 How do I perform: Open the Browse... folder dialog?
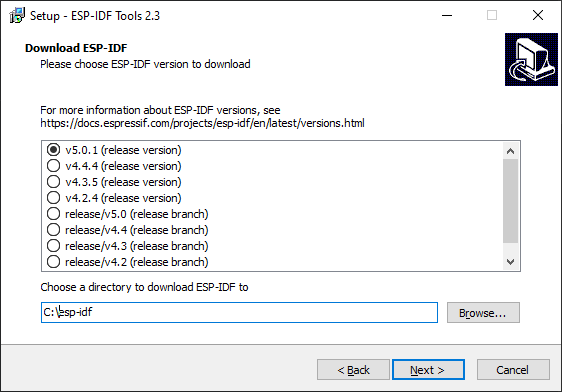tap(483, 312)
